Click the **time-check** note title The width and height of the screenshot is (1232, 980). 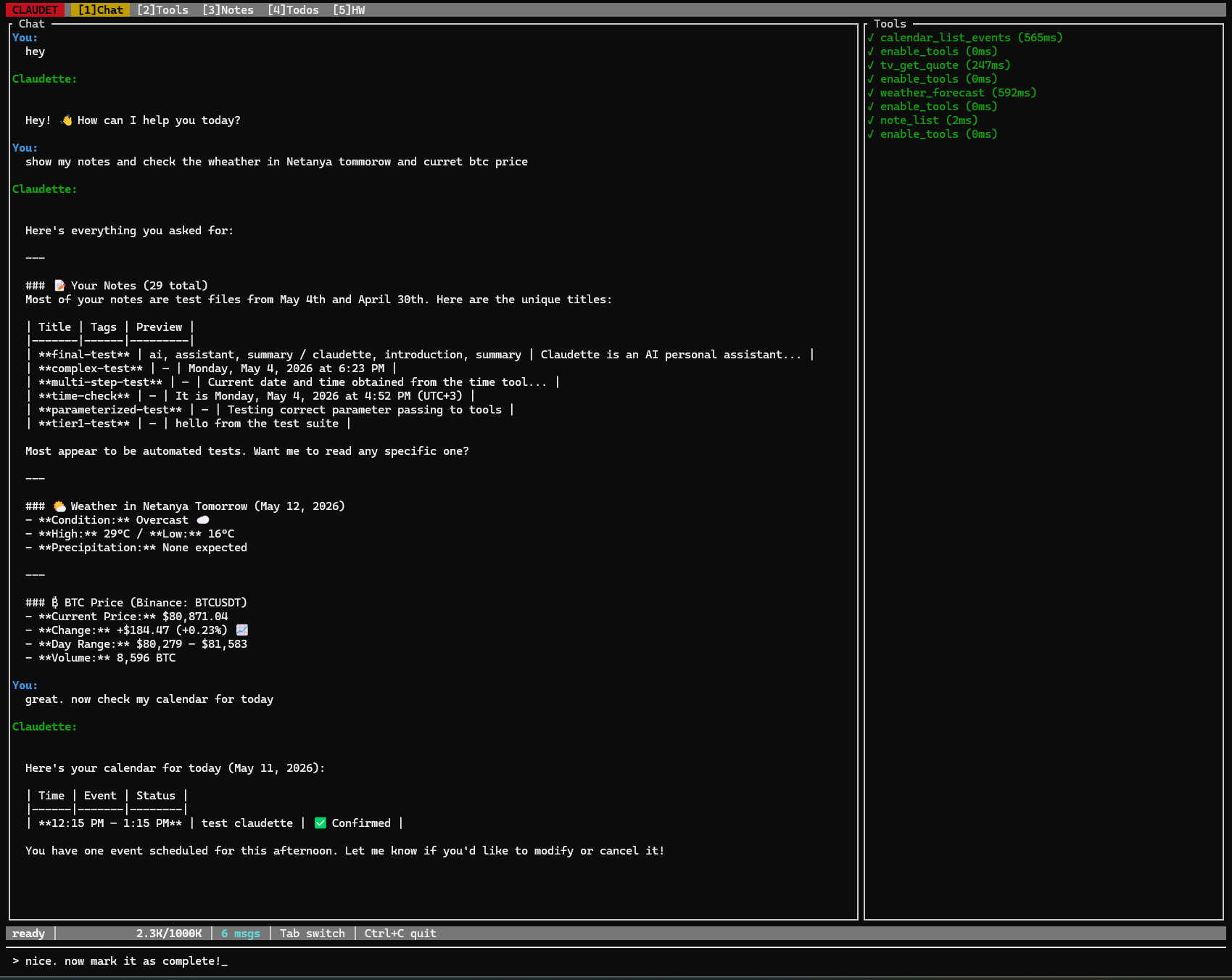click(x=84, y=396)
